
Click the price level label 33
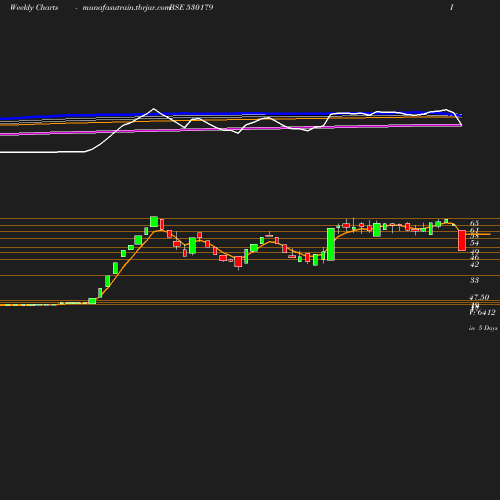(474, 280)
